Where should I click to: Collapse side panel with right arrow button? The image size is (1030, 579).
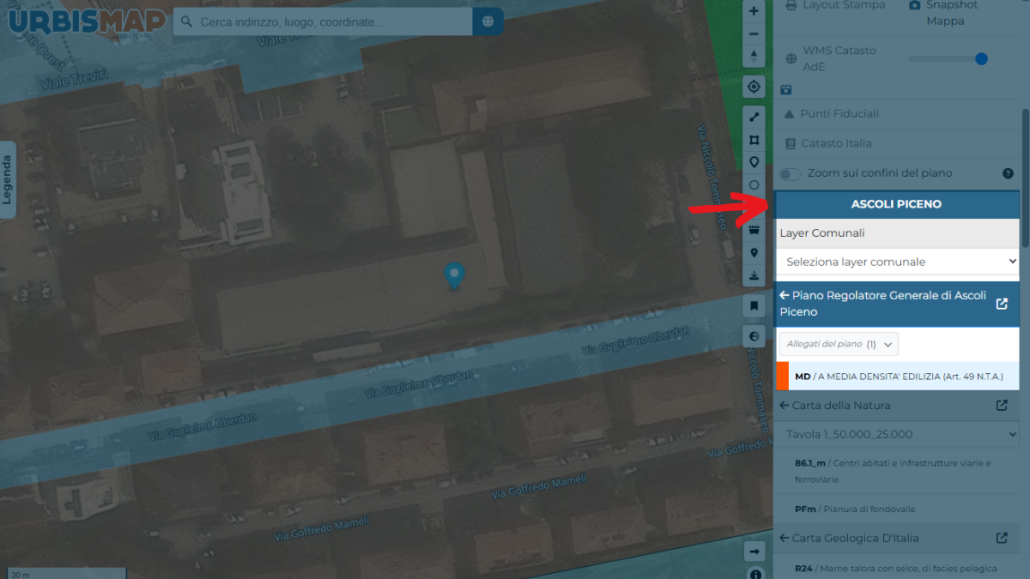point(753,551)
